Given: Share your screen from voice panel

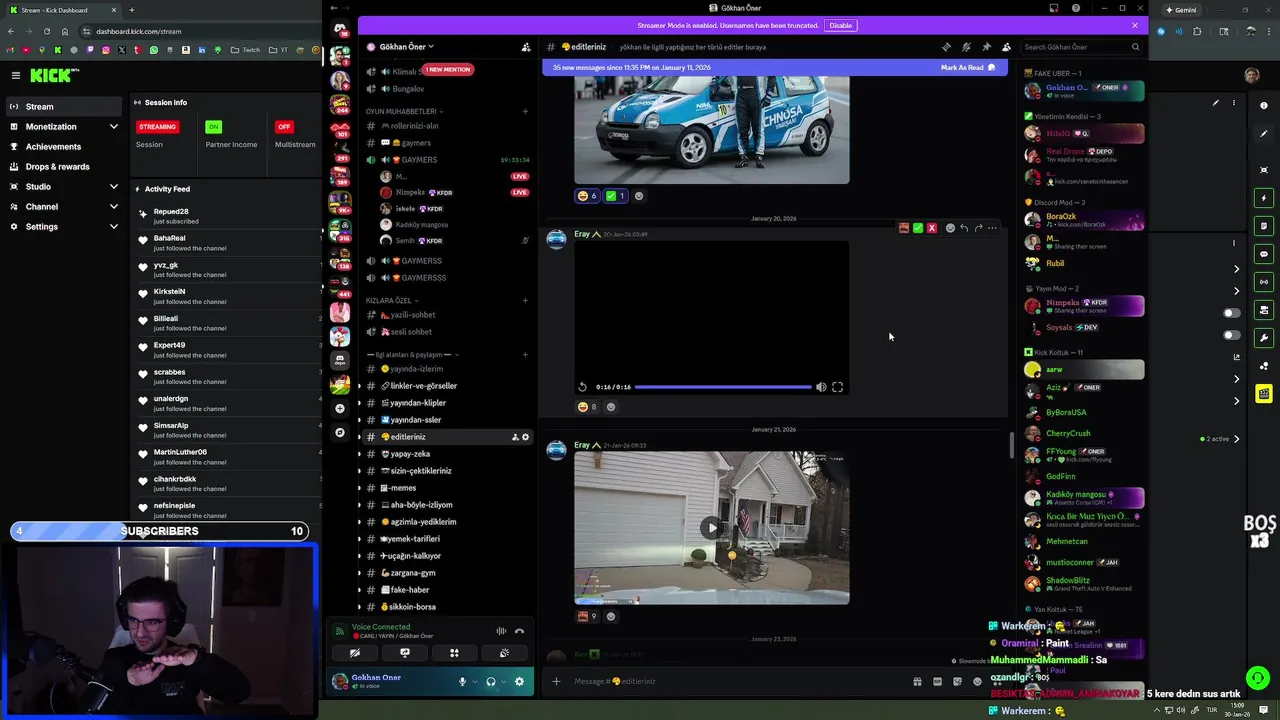Looking at the screenshot, I should click(x=405, y=653).
